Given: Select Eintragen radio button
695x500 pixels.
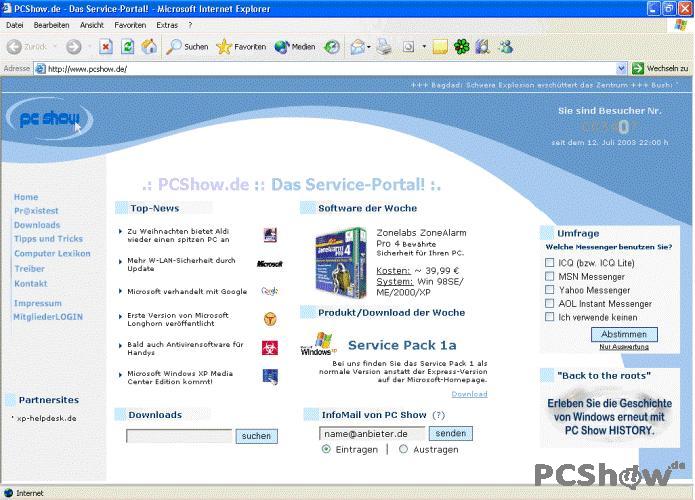Looking at the screenshot, I should (326, 449).
